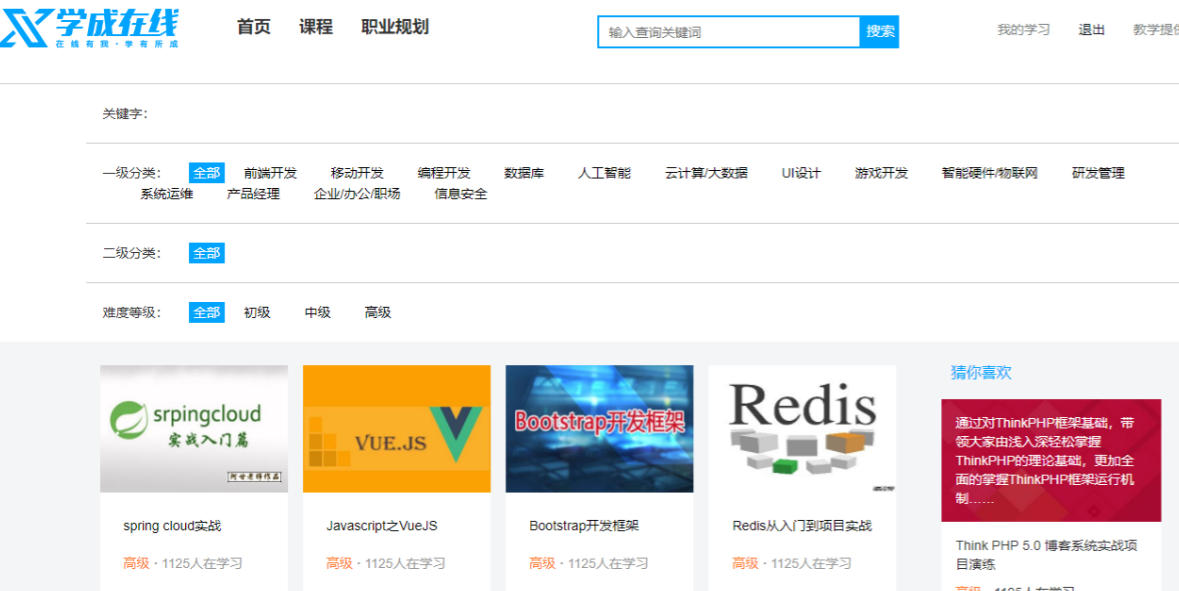Open Think PHP 5.0 博客系统实战项目演练
This screenshot has width=1179, height=591.
coord(1047,555)
